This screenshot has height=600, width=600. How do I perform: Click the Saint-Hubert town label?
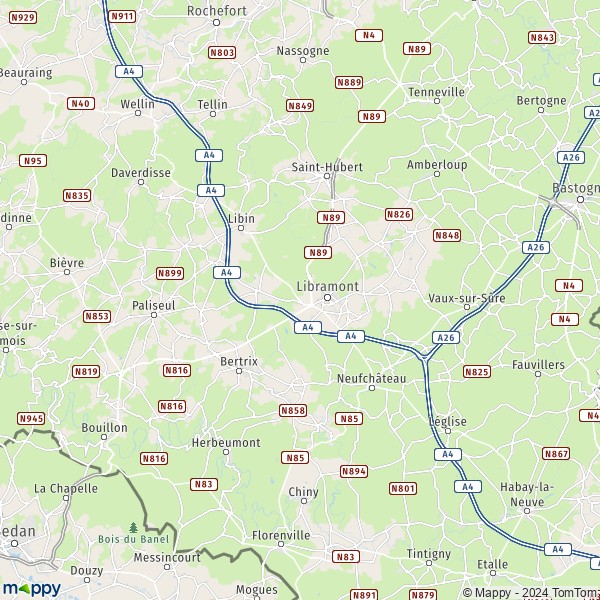click(x=327, y=167)
